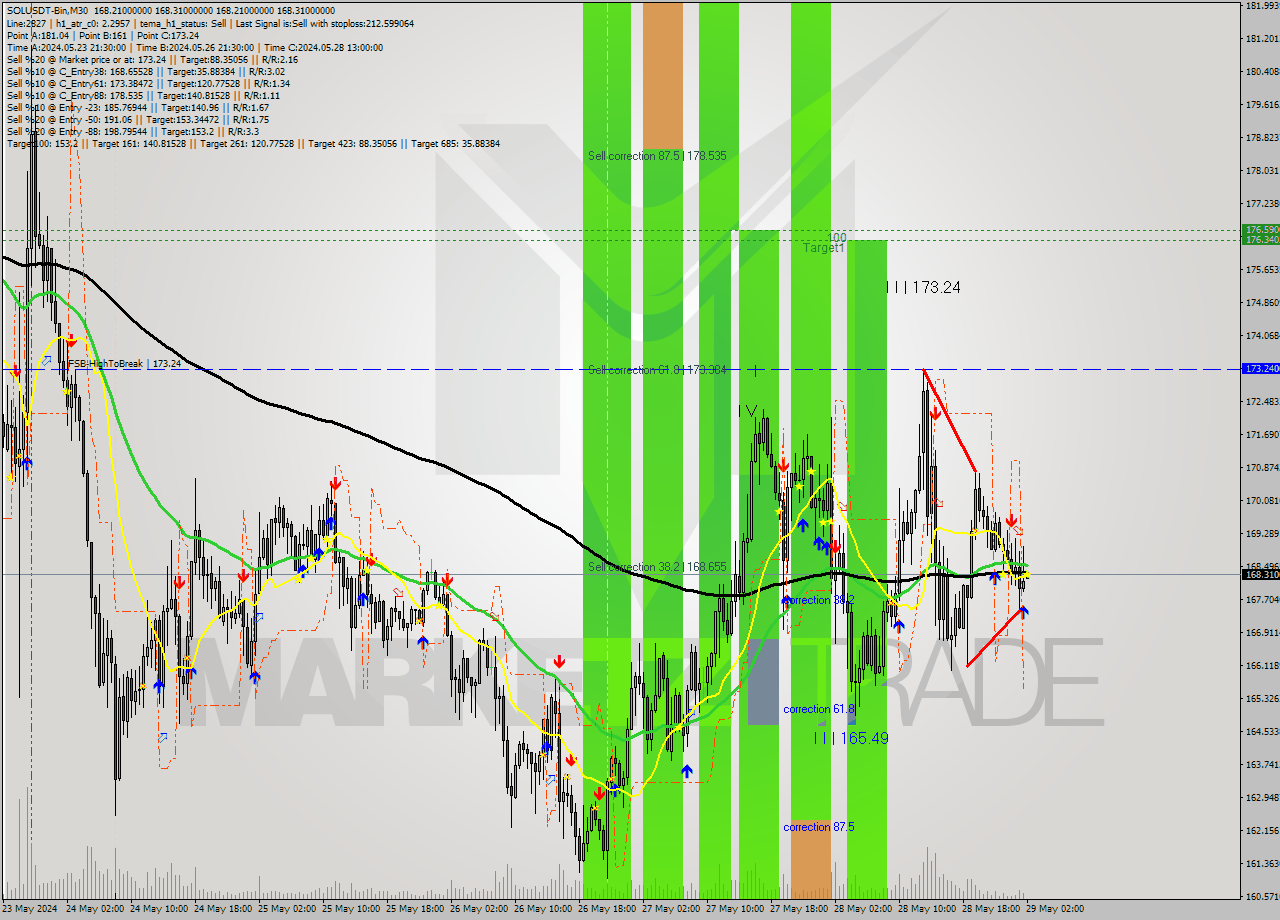Select the '23 May 2024' time axis label
This screenshot has width=1280, height=920.
coord(30,909)
